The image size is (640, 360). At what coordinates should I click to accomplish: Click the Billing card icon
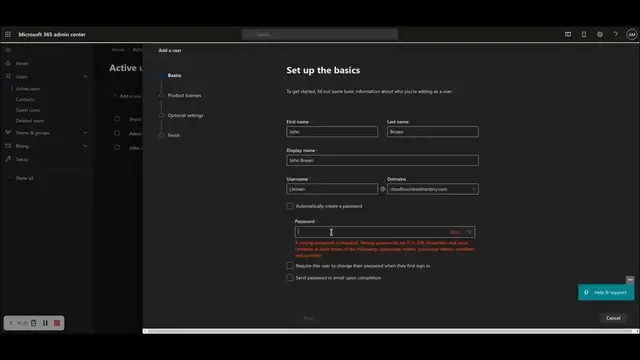pos(8,146)
